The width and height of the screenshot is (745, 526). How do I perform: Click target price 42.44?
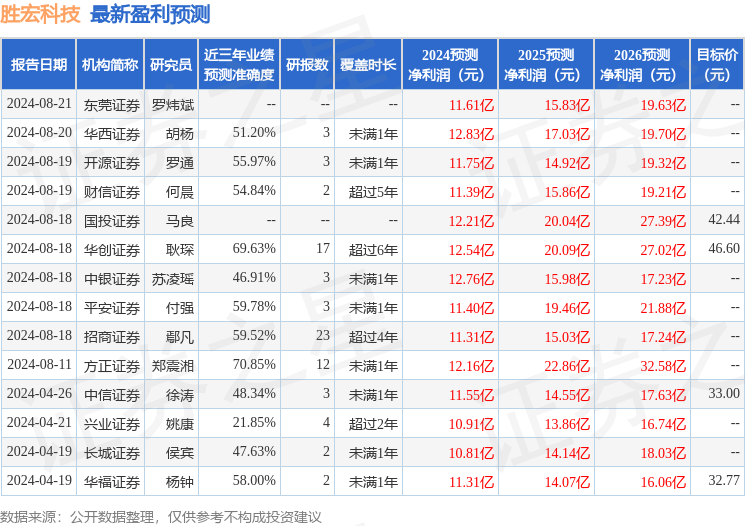coord(724,219)
